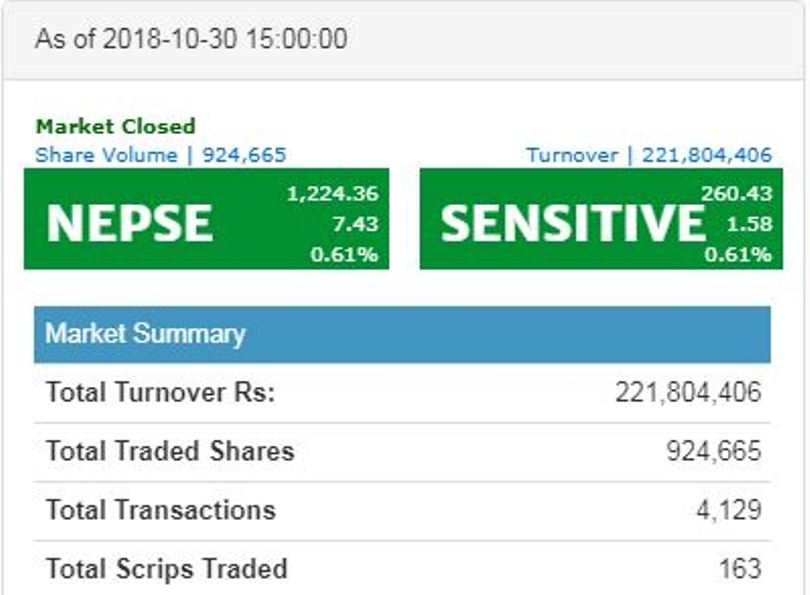Select the NEPSE index label
The height and width of the screenshot is (595, 810).
point(129,222)
